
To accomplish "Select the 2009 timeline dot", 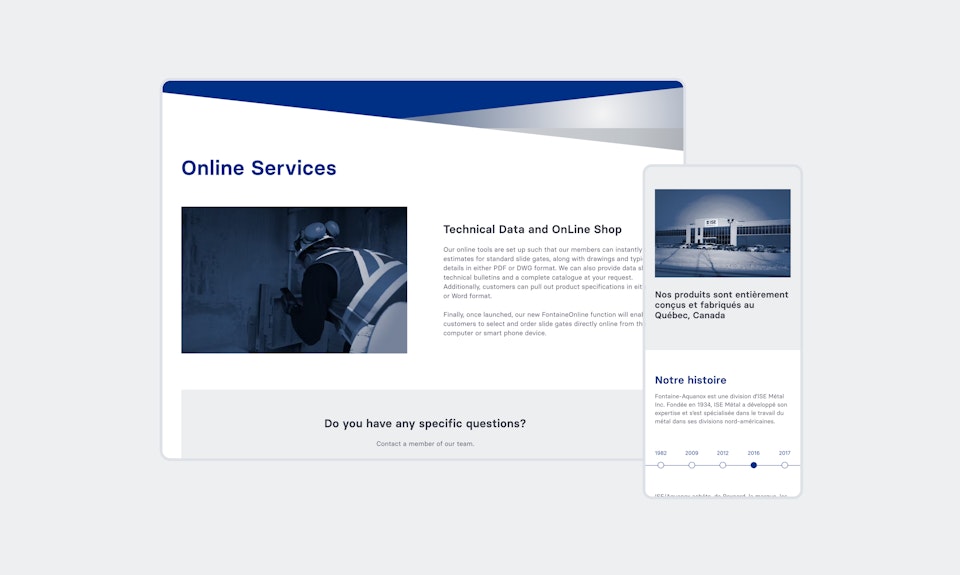I will [x=692, y=465].
